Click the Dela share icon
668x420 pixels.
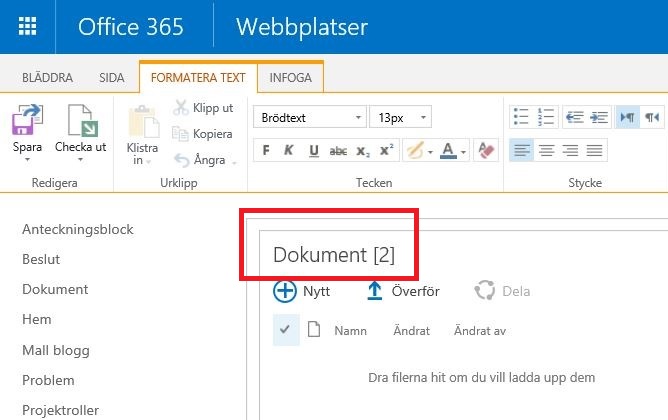[x=485, y=291]
